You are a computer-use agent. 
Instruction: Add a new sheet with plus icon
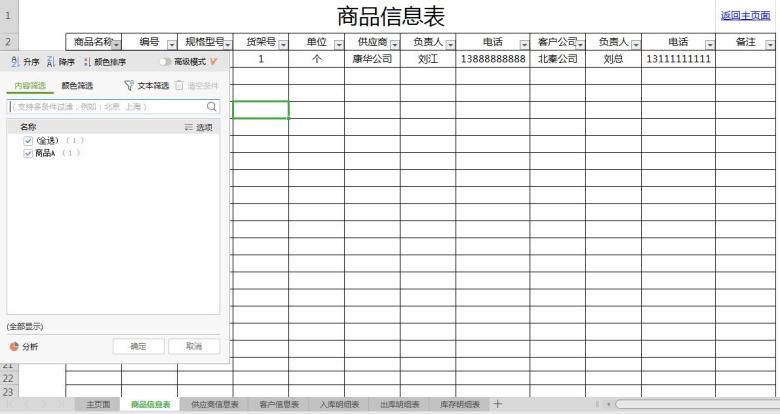497,404
